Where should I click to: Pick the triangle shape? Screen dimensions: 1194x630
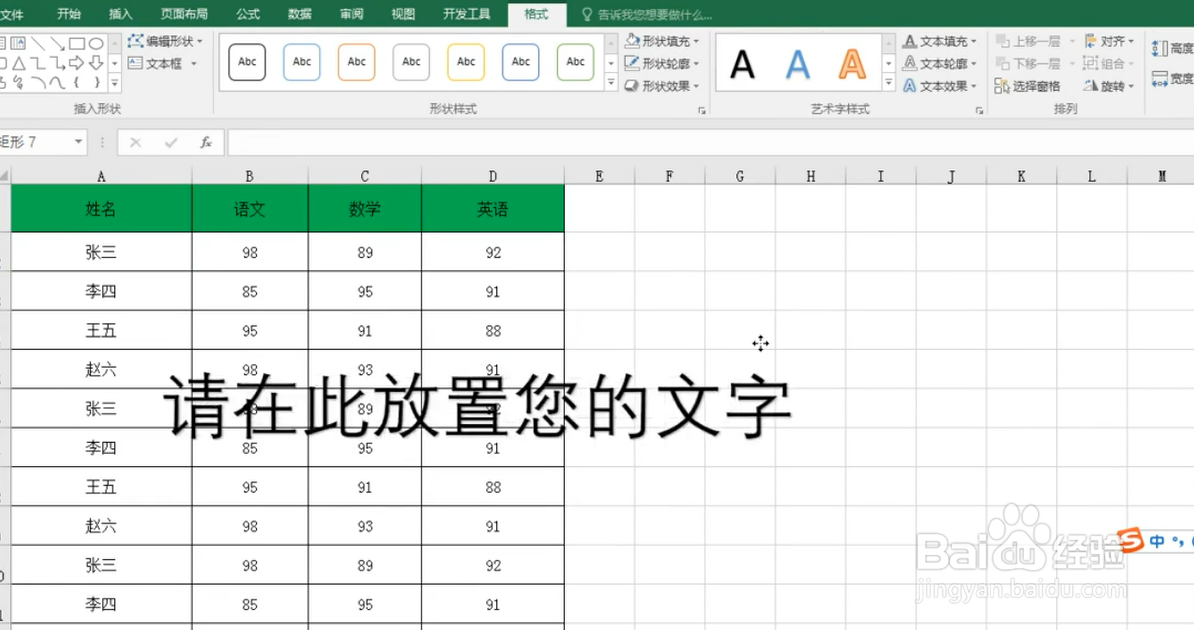(x=19, y=62)
